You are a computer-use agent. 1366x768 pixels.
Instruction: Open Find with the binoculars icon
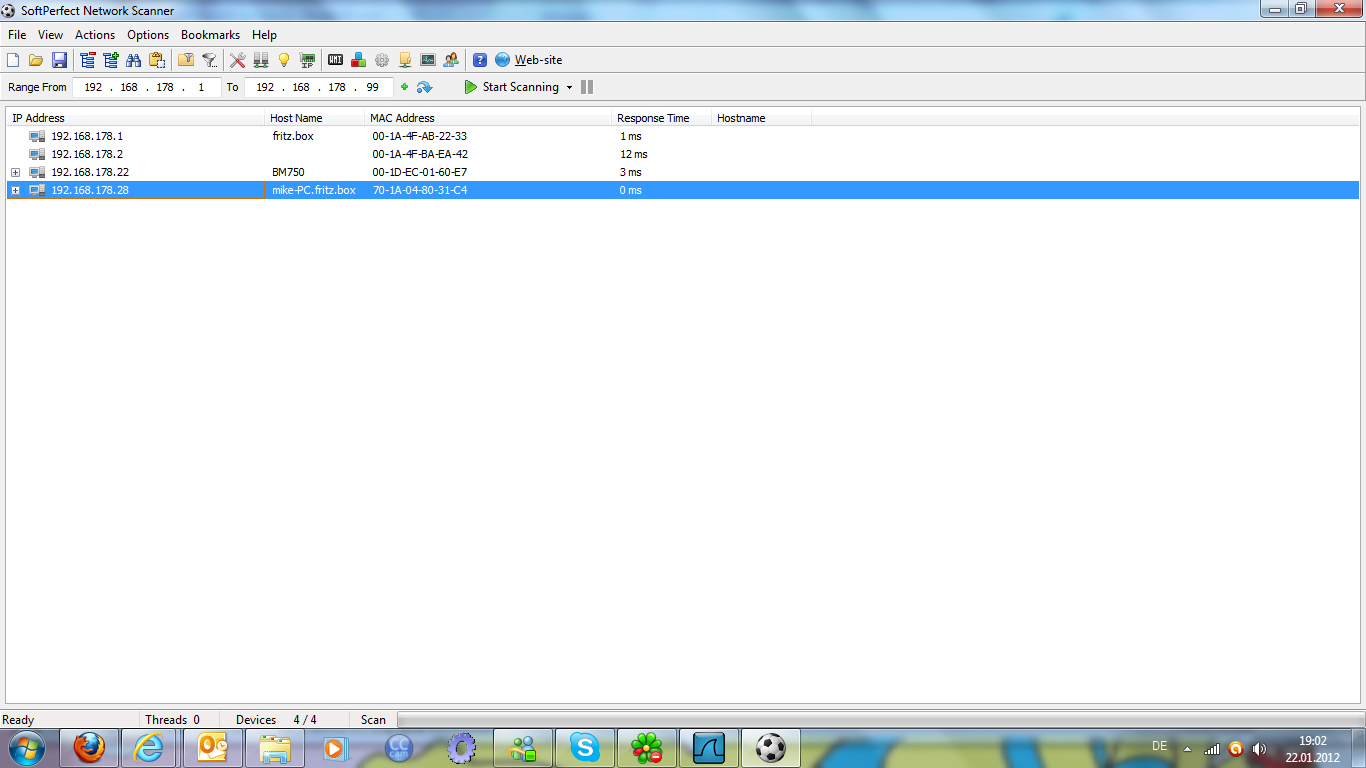click(x=133, y=60)
